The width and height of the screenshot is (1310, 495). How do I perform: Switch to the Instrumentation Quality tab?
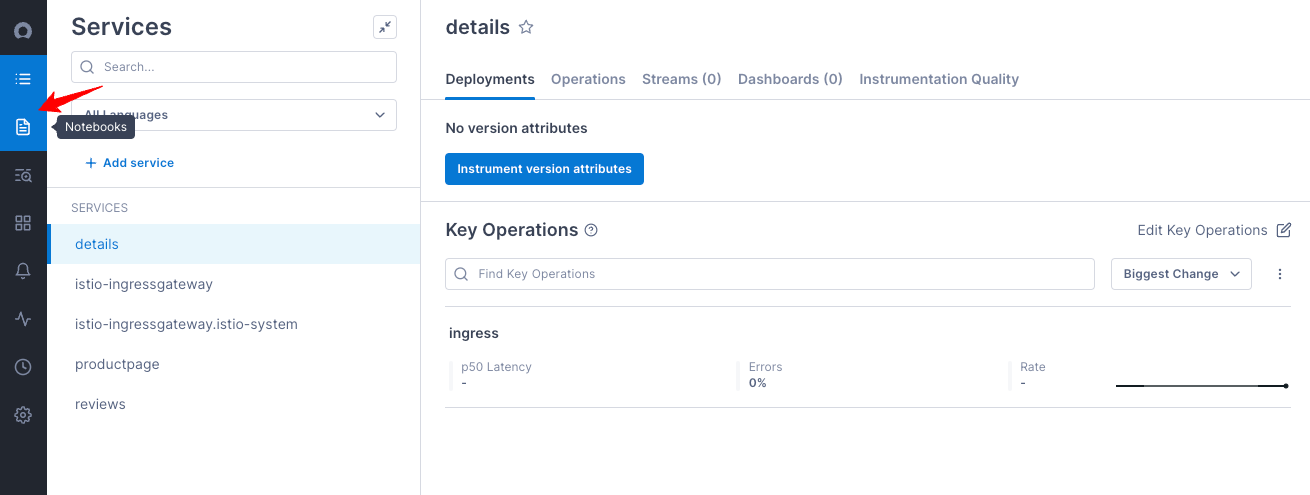(x=938, y=79)
